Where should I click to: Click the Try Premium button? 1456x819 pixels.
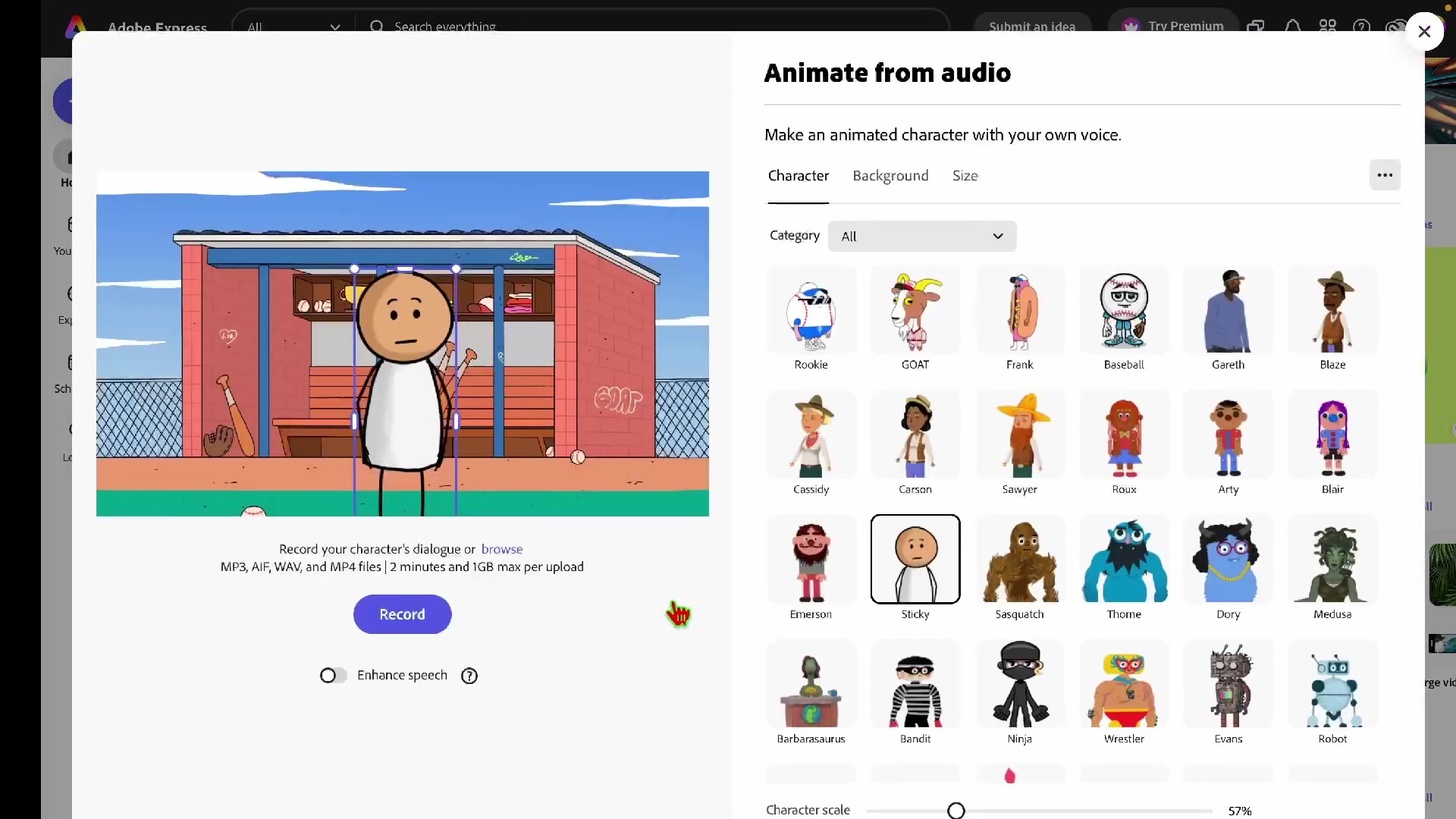pos(1172,26)
